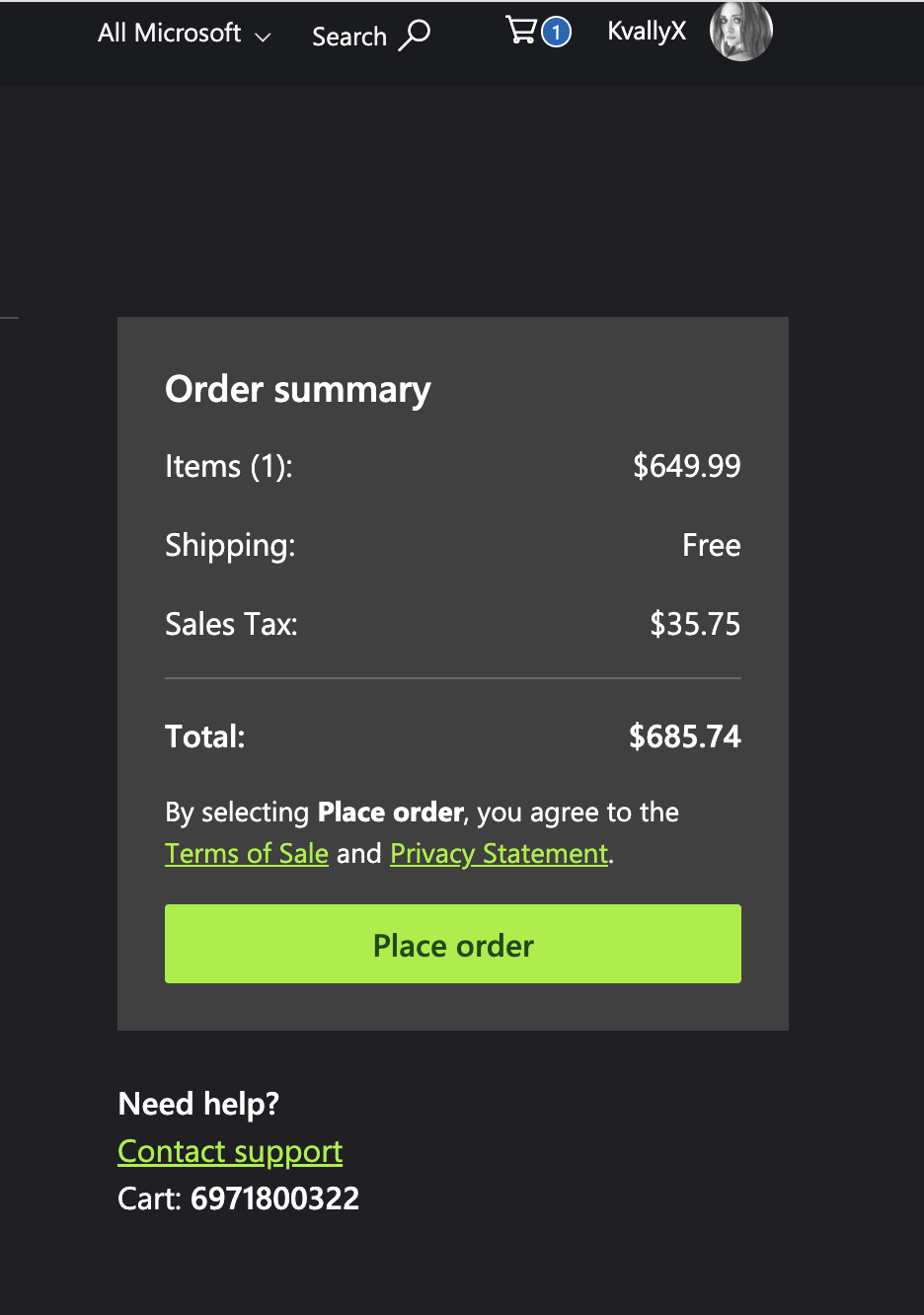Open the Privacy Statement link
Image resolution: width=924 pixels, height=1315 pixels.
(500, 853)
